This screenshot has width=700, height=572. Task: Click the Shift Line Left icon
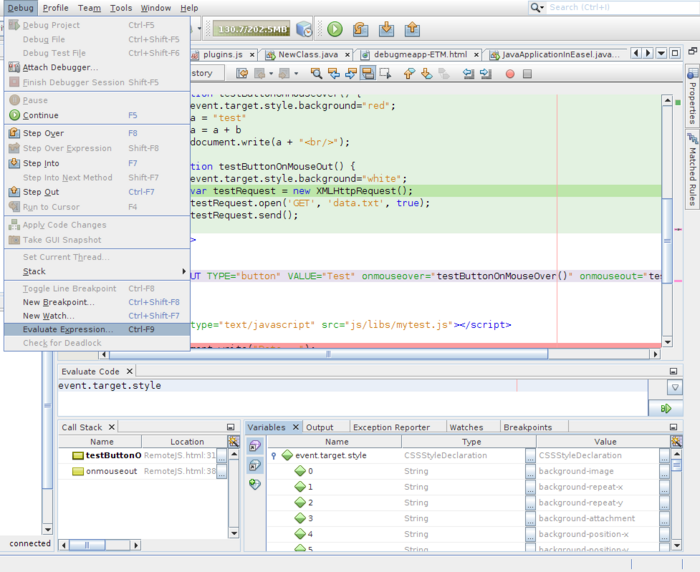(468, 74)
